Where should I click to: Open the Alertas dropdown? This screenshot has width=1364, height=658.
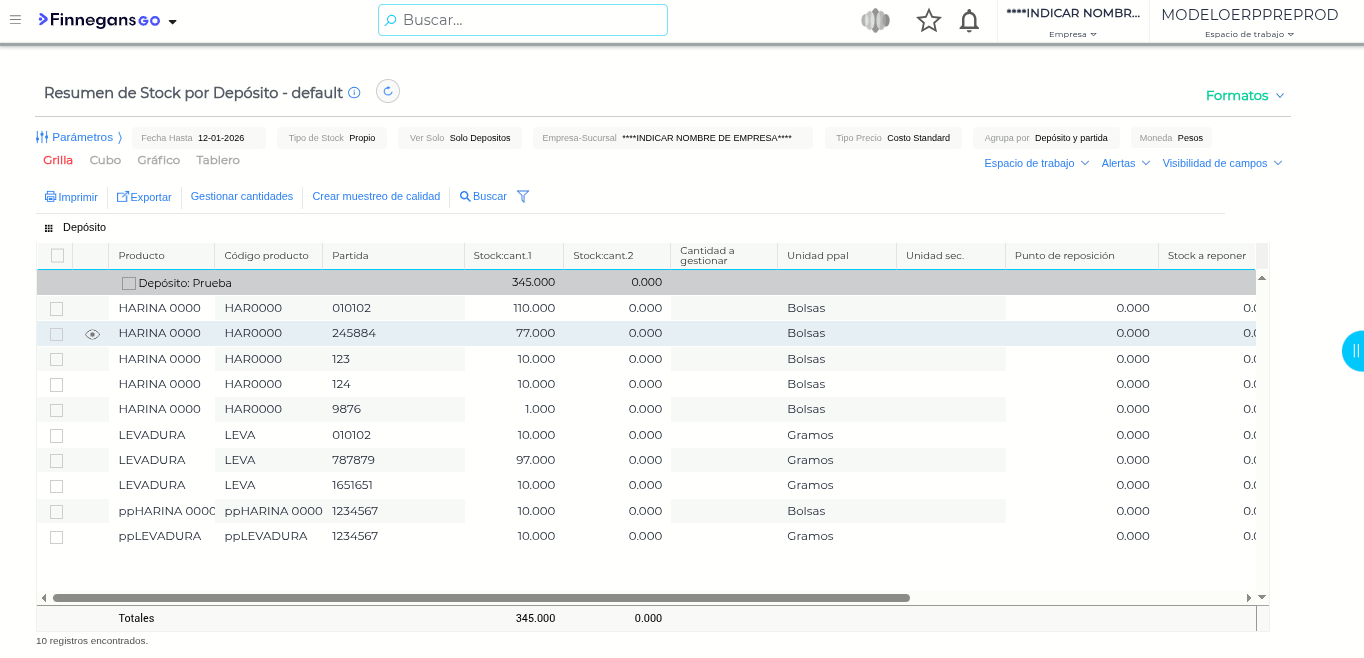tap(1125, 163)
